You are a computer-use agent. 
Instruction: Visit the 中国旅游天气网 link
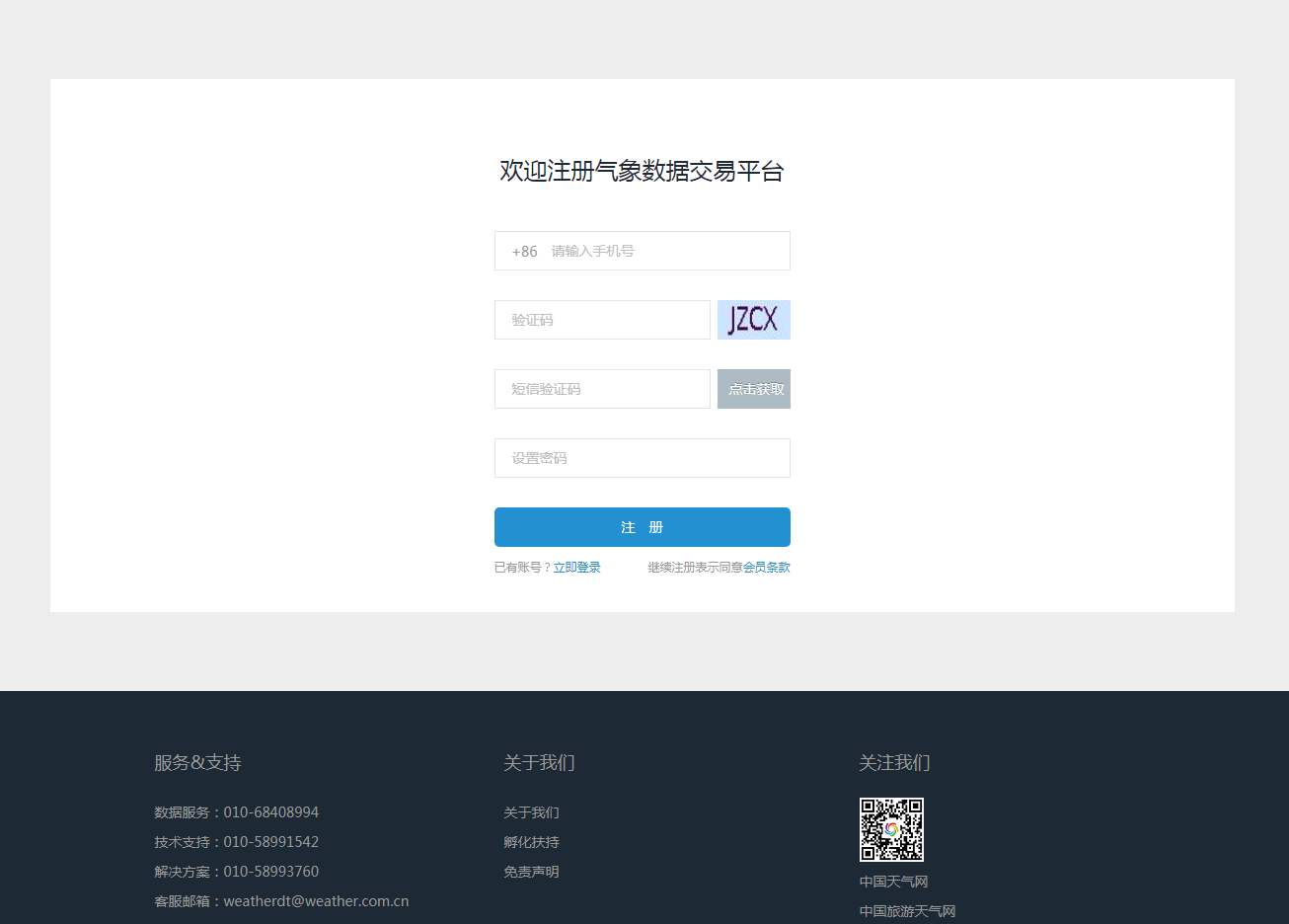tap(907, 911)
